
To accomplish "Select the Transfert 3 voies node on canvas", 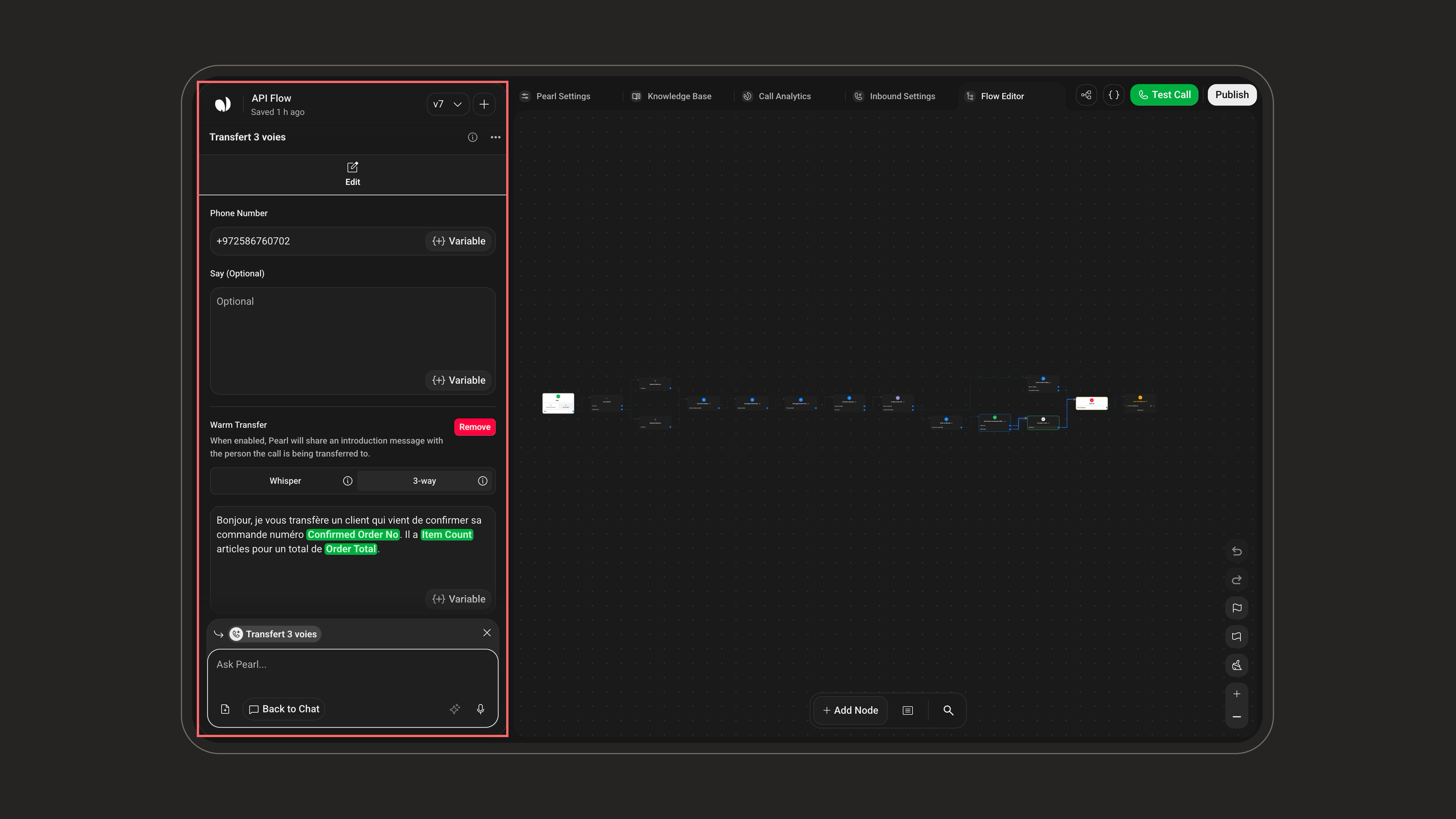I will tap(1043, 423).
